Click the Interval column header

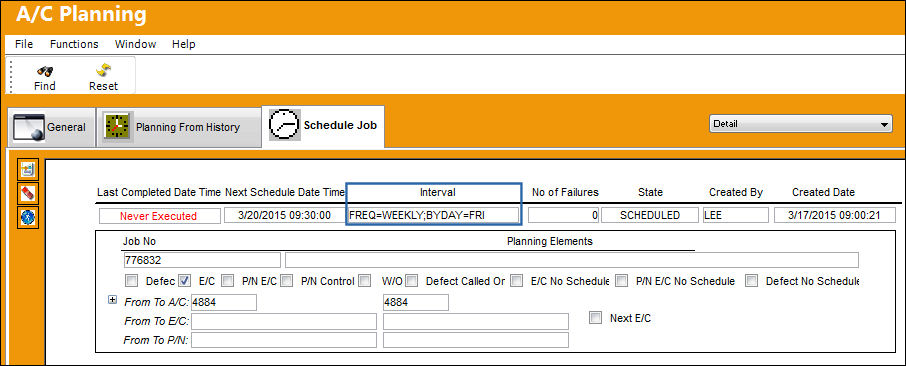437,192
